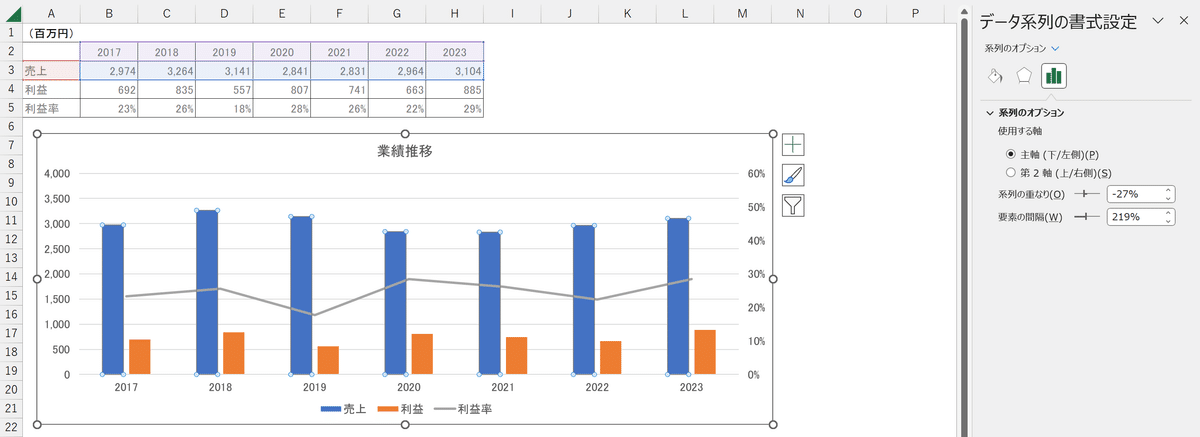This screenshot has height=437, width=1200.
Task: Select column header P
Action: pos(915,11)
